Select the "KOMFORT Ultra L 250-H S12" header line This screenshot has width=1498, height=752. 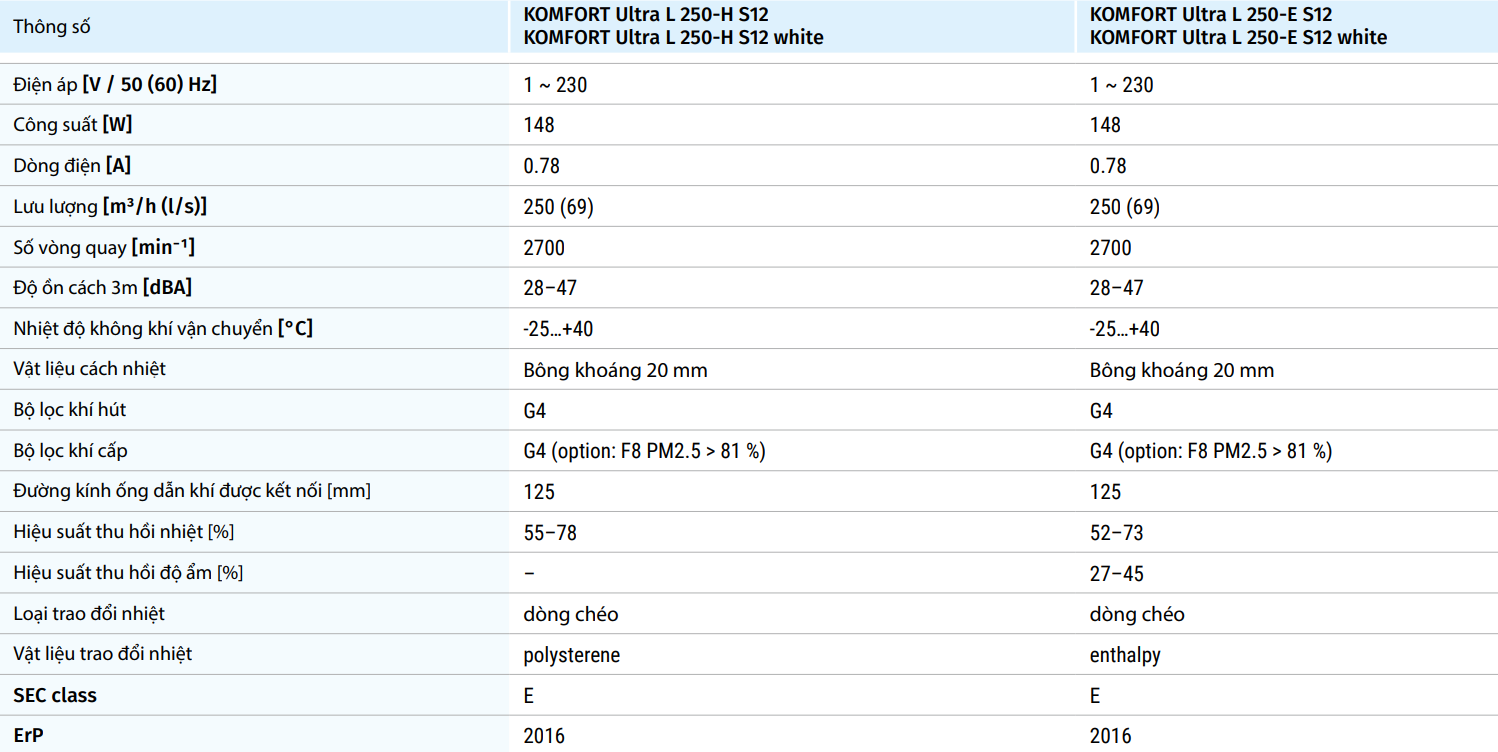point(646,15)
